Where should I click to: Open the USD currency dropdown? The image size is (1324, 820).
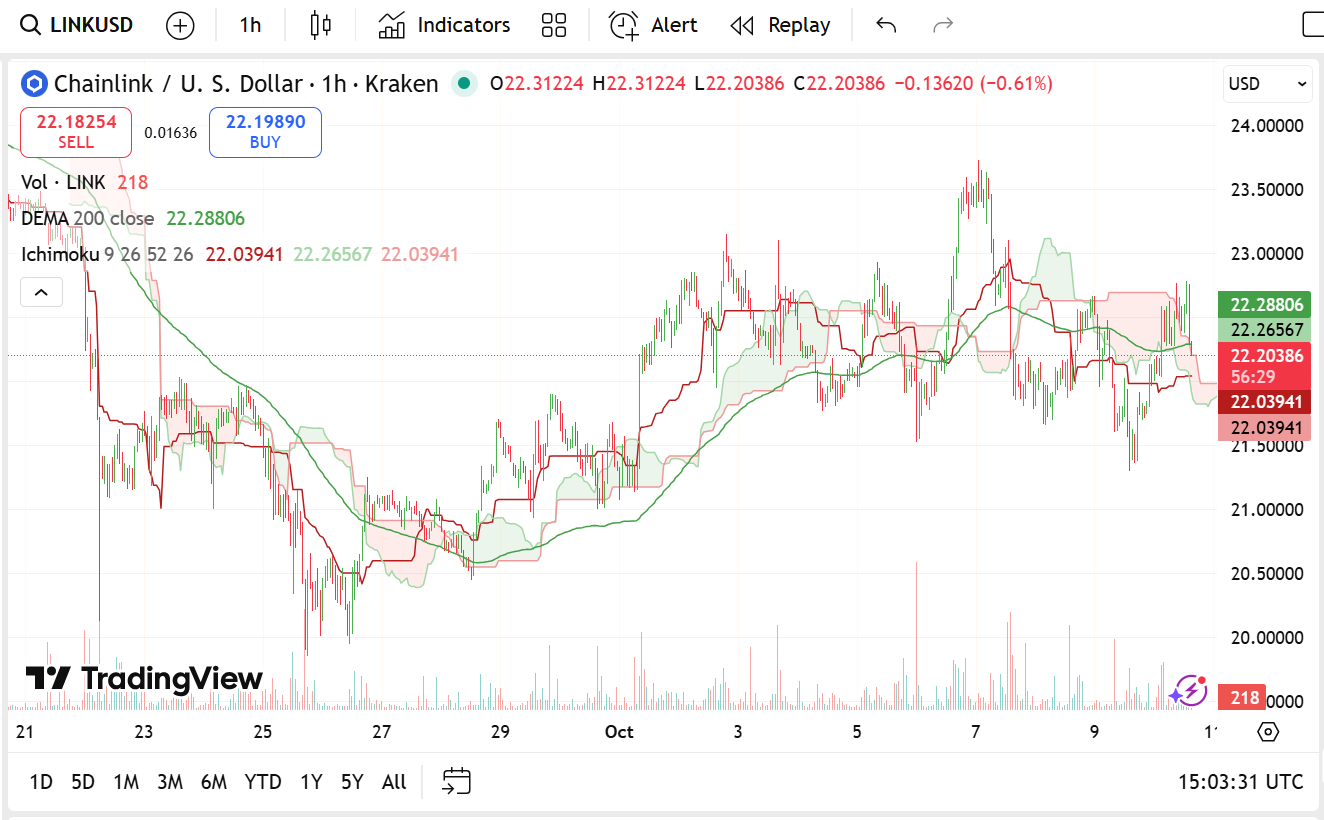1267,84
